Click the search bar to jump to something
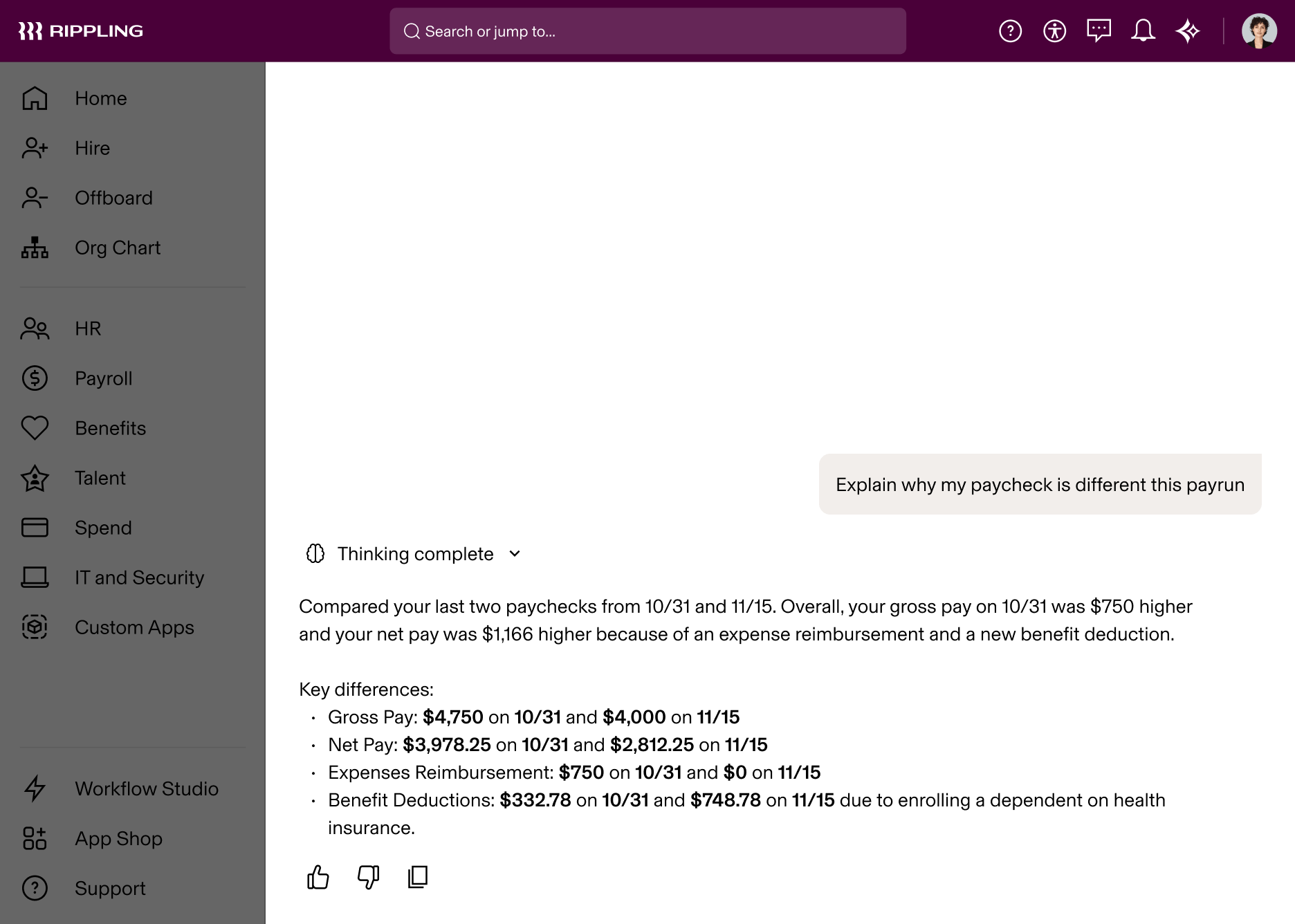 pyautogui.click(x=647, y=31)
